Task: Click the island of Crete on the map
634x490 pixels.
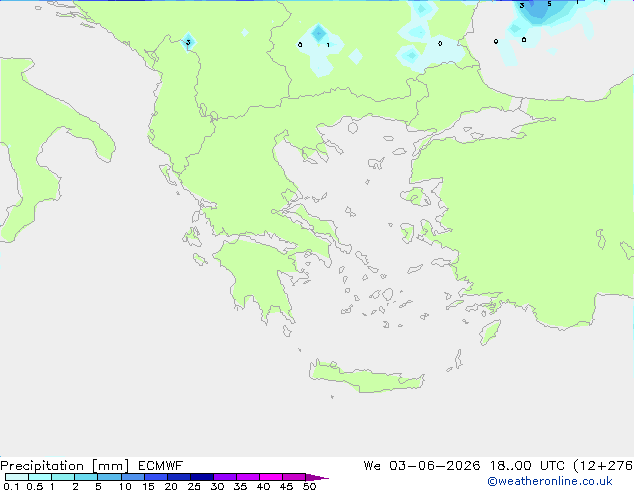Action: (x=366, y=377)
